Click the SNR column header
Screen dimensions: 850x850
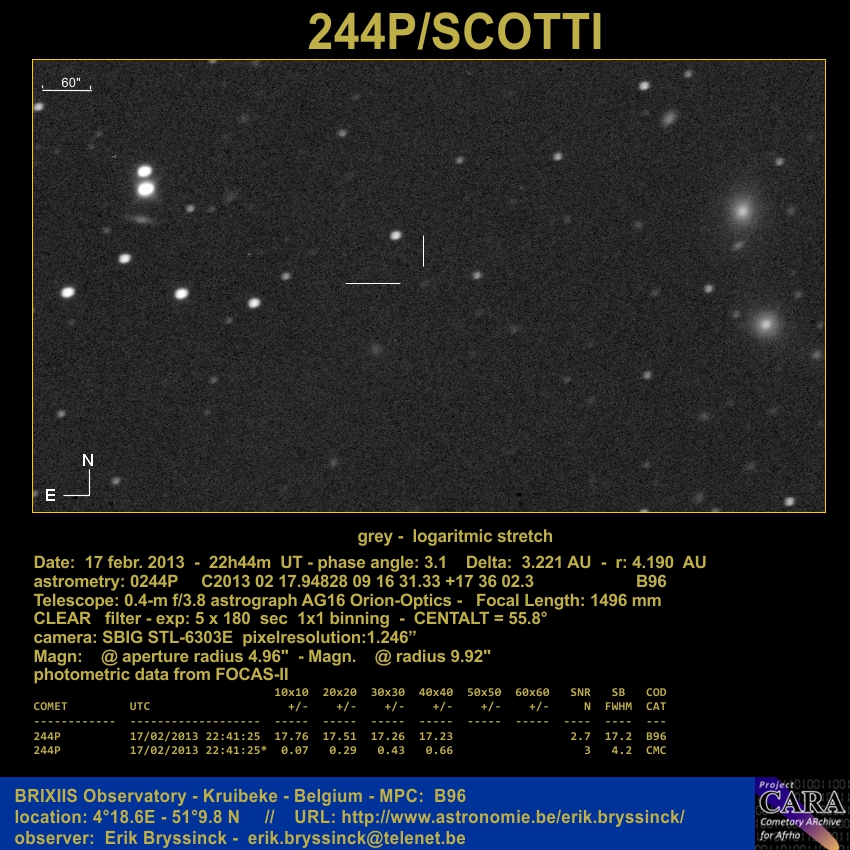(x=580, y=692)
